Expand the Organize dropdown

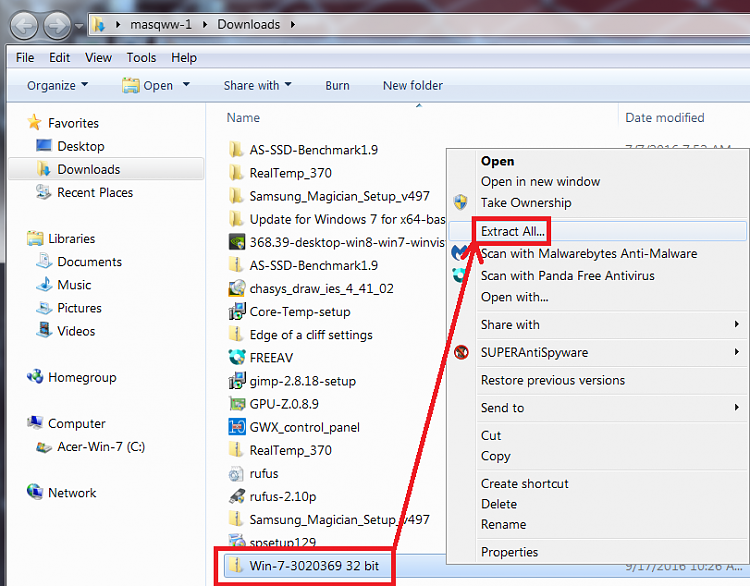(57, 86)
